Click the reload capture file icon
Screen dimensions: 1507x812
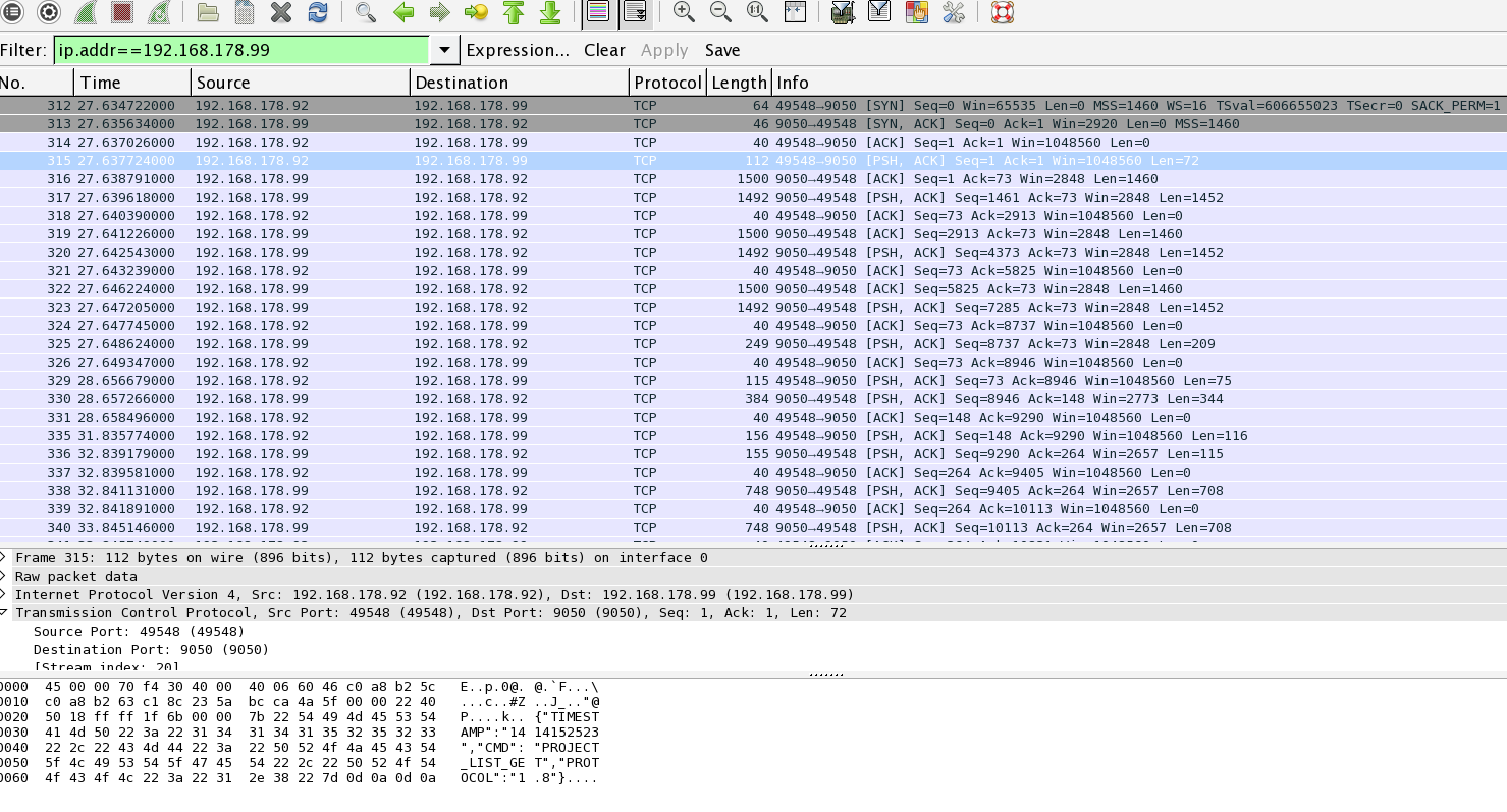pyautogui.click(x=318, y=12)
